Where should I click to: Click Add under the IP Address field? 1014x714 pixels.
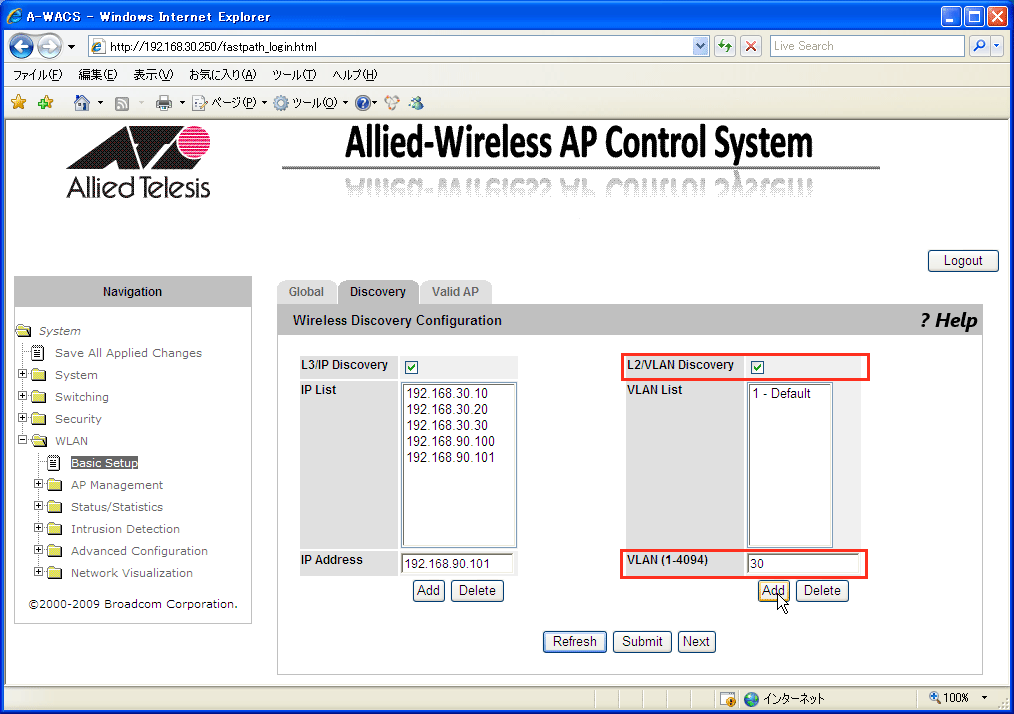[x=429, y=590]
